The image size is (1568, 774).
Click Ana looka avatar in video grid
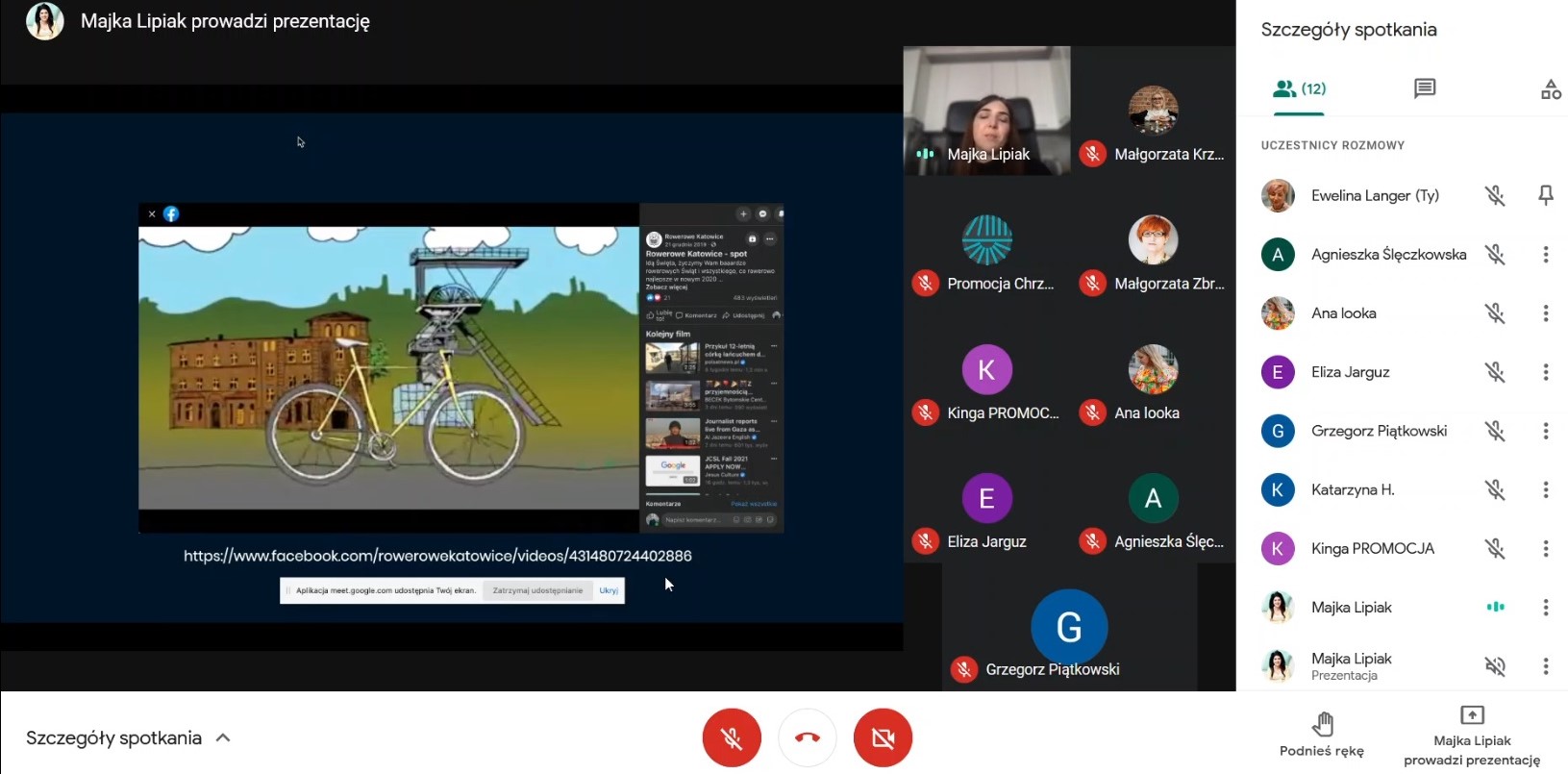click(1153, 369)
